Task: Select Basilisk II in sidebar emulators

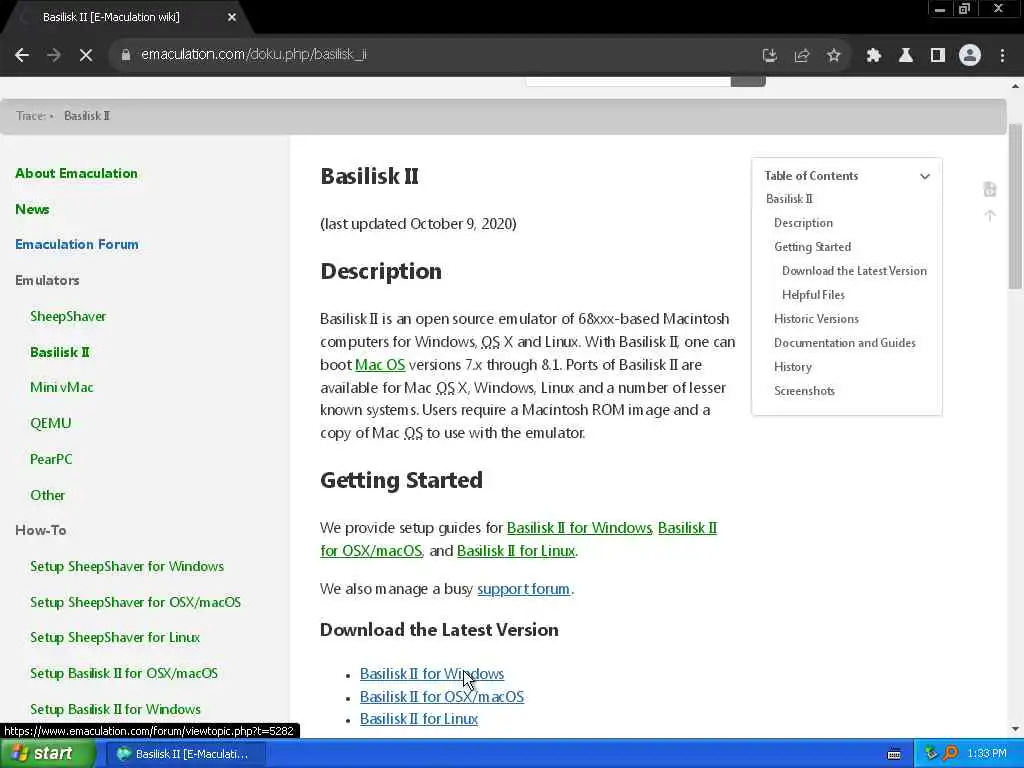Action: [59, 353]
